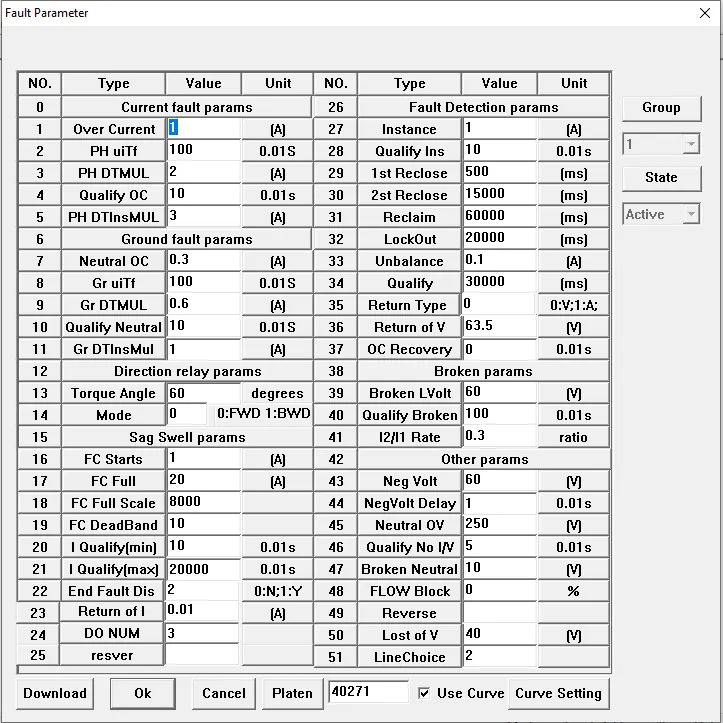Click the Neutral OV value field
Image resolution: width=723 pixels, height=723 pixels.
point(500,524)
